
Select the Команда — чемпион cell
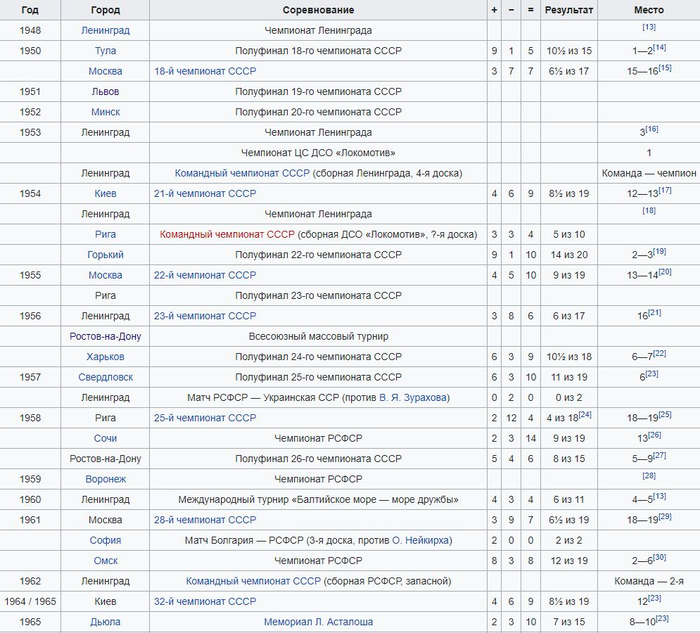point(649,173)
